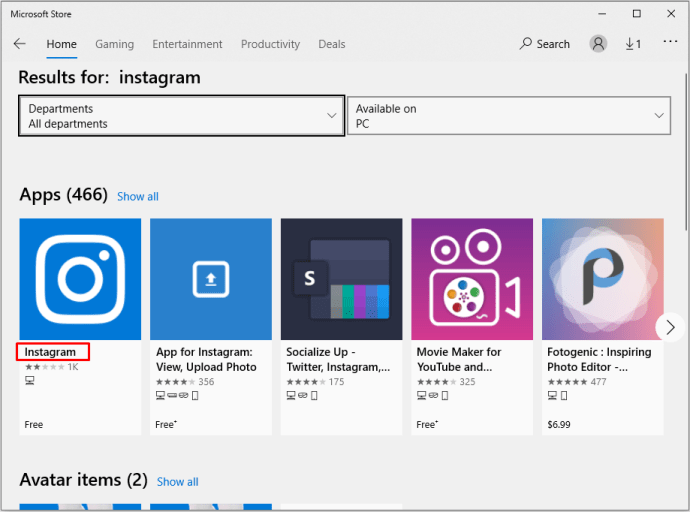Open the downloads and updates indicator
This screenshot has height=512, width=690.
point(633,44)
